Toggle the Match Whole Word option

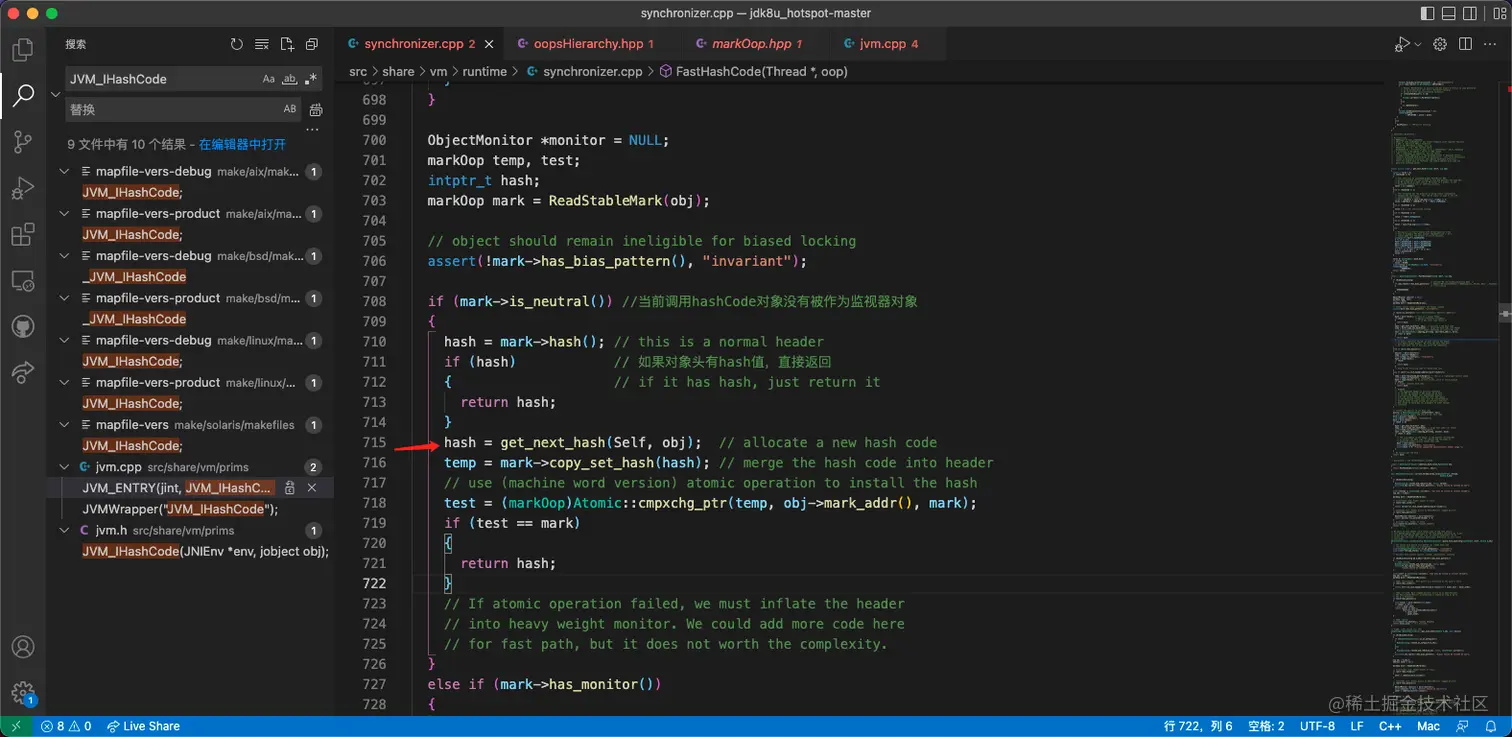tap(290, 79)
